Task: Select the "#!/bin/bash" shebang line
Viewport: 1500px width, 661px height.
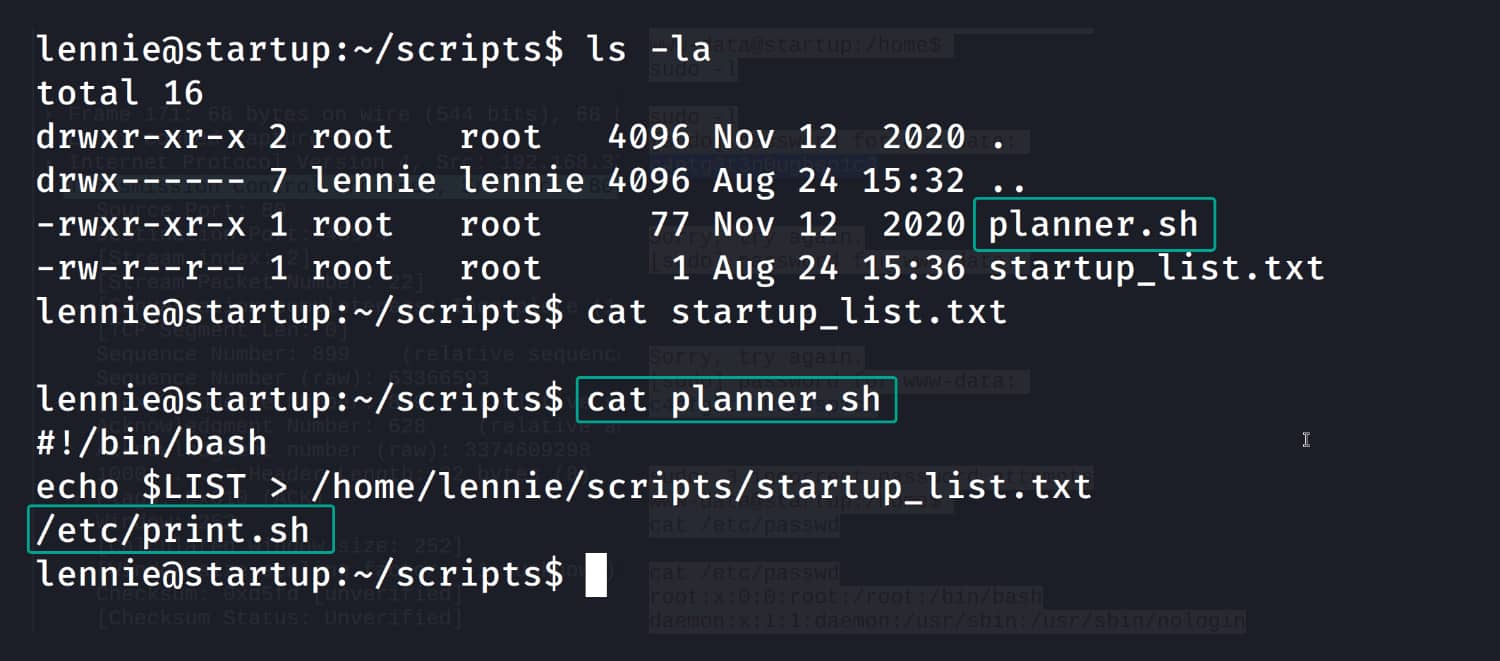Action: (x=152, y=443)
